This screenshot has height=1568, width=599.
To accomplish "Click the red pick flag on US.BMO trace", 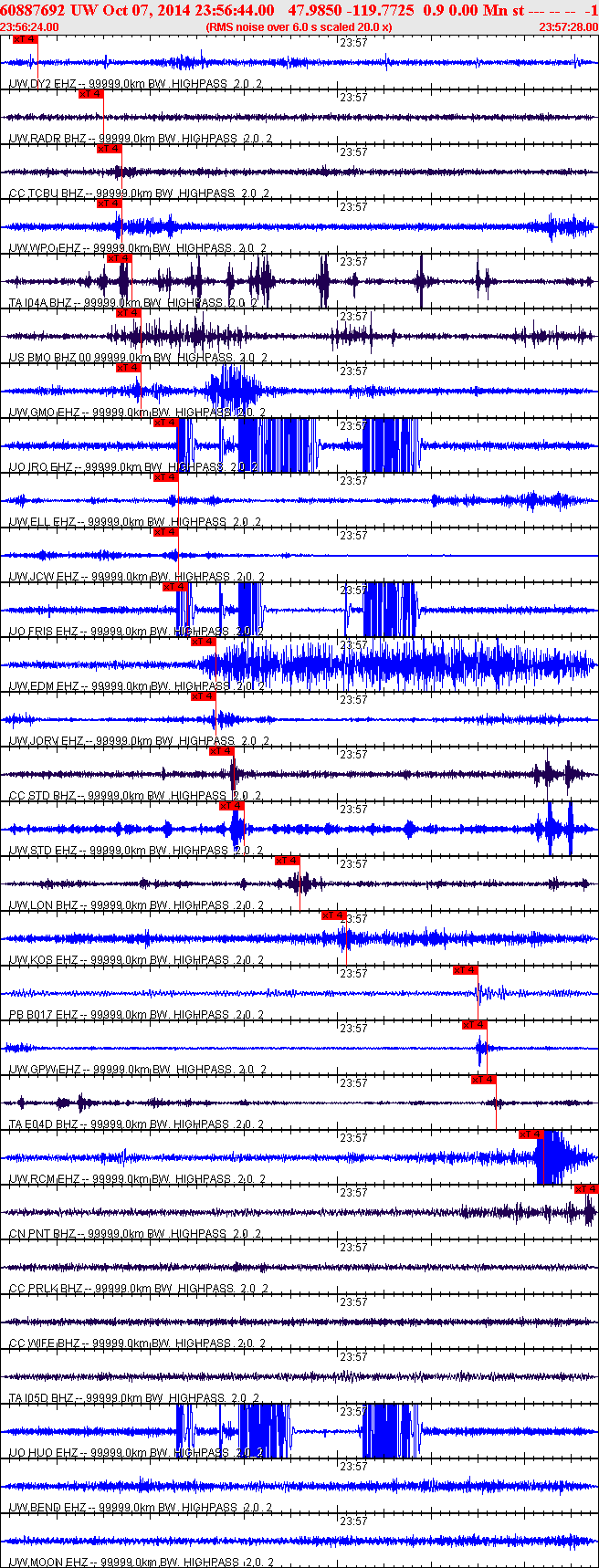I will 128,313.
